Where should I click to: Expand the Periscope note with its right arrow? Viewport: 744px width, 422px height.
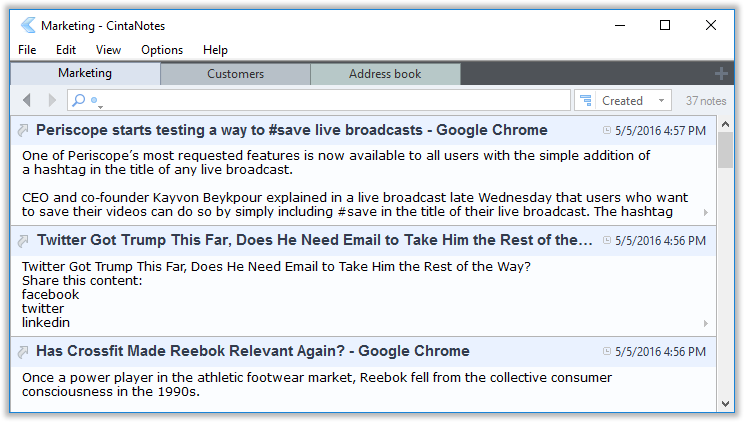coord(706,213)
